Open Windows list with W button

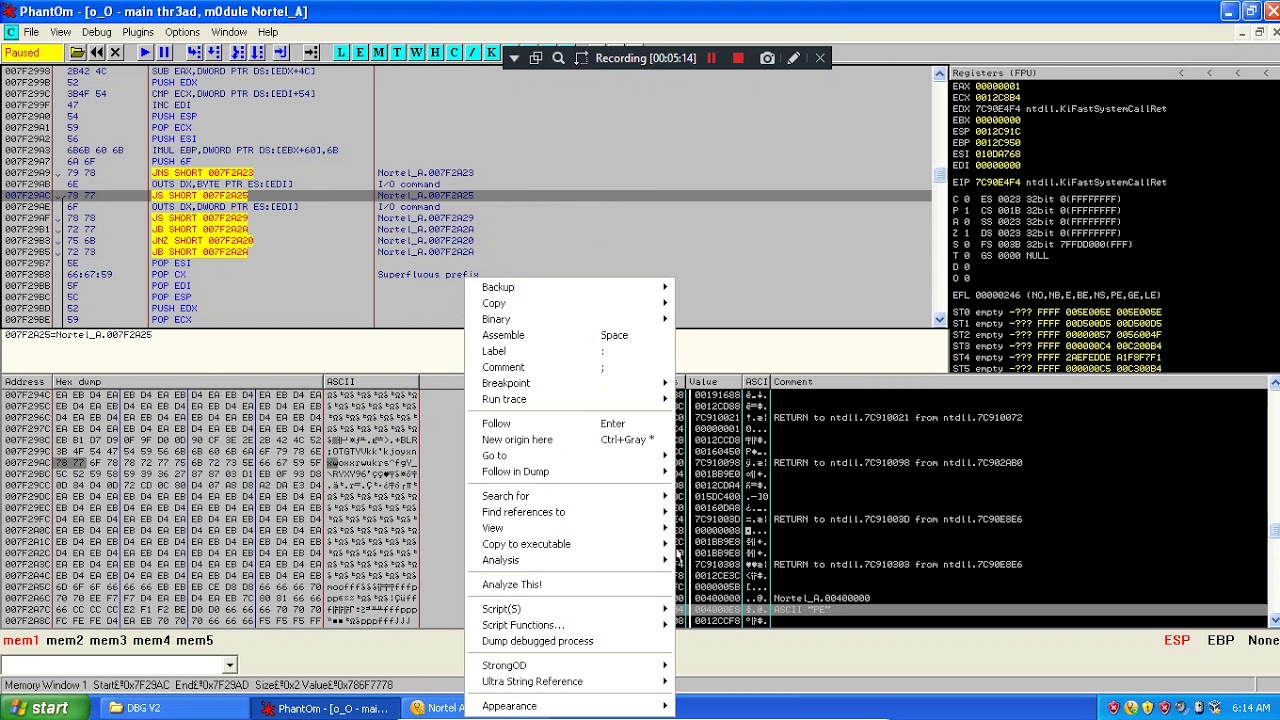(416, 52)
